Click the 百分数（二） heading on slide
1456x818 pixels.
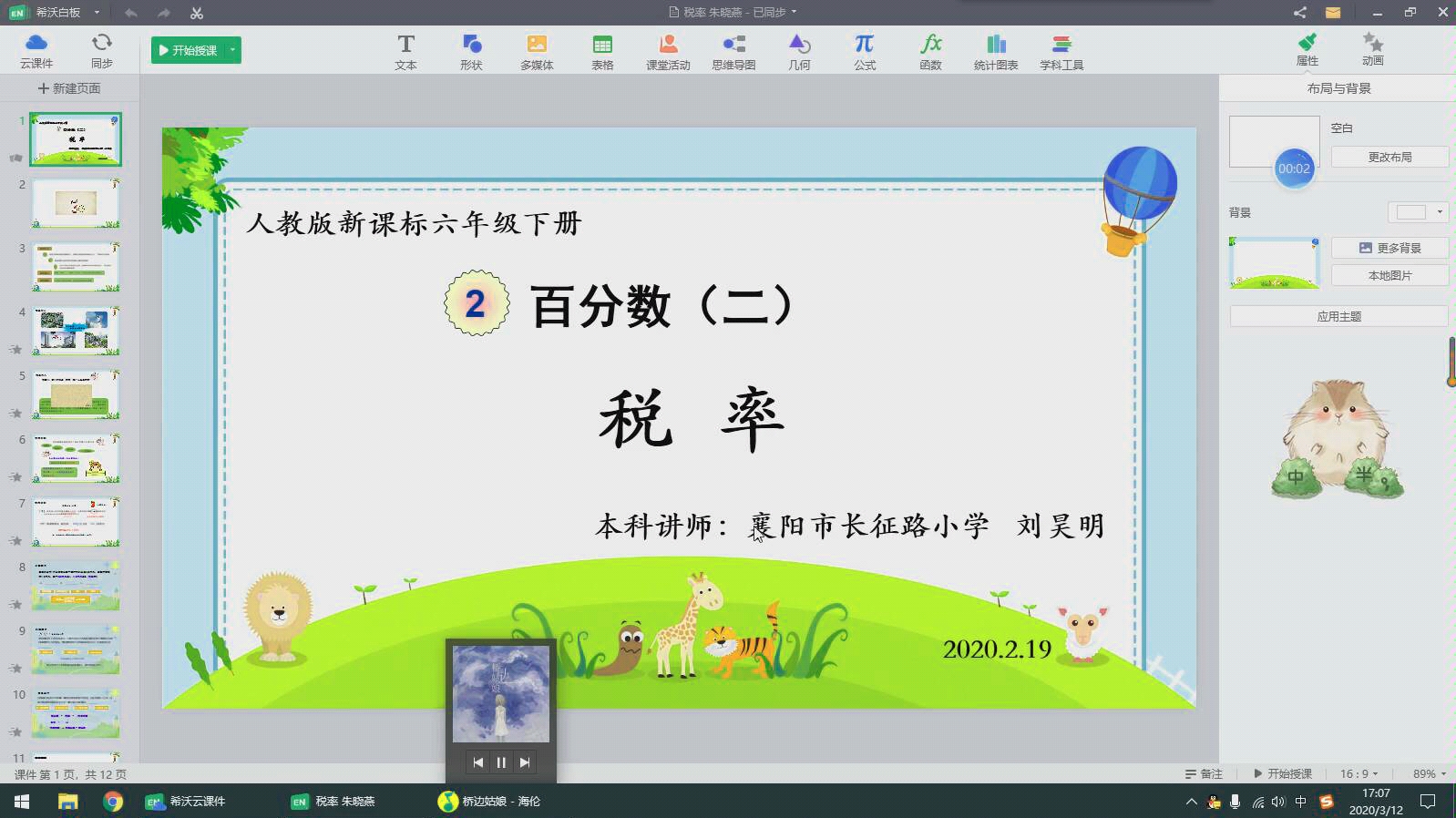point(662,306)
